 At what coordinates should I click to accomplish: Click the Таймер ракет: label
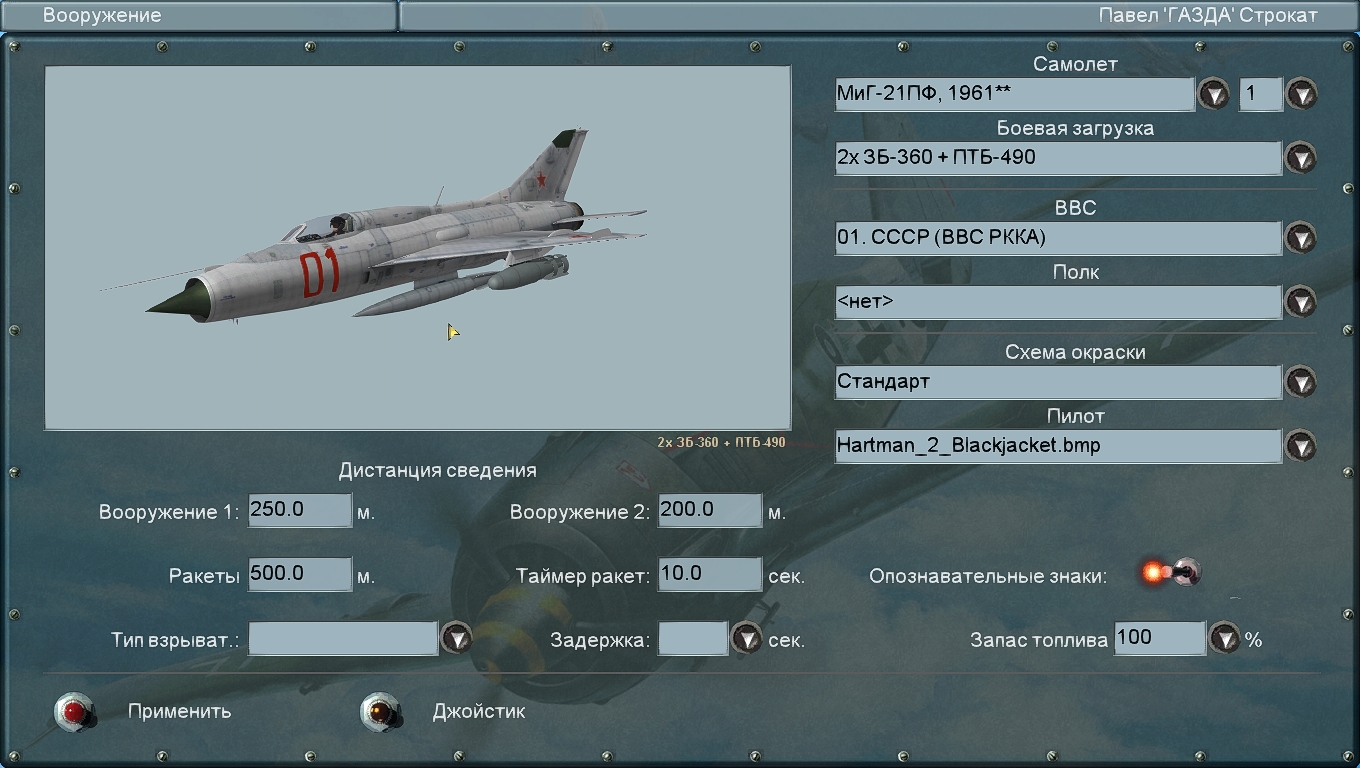pyautogui.click(x=583, y=576)
